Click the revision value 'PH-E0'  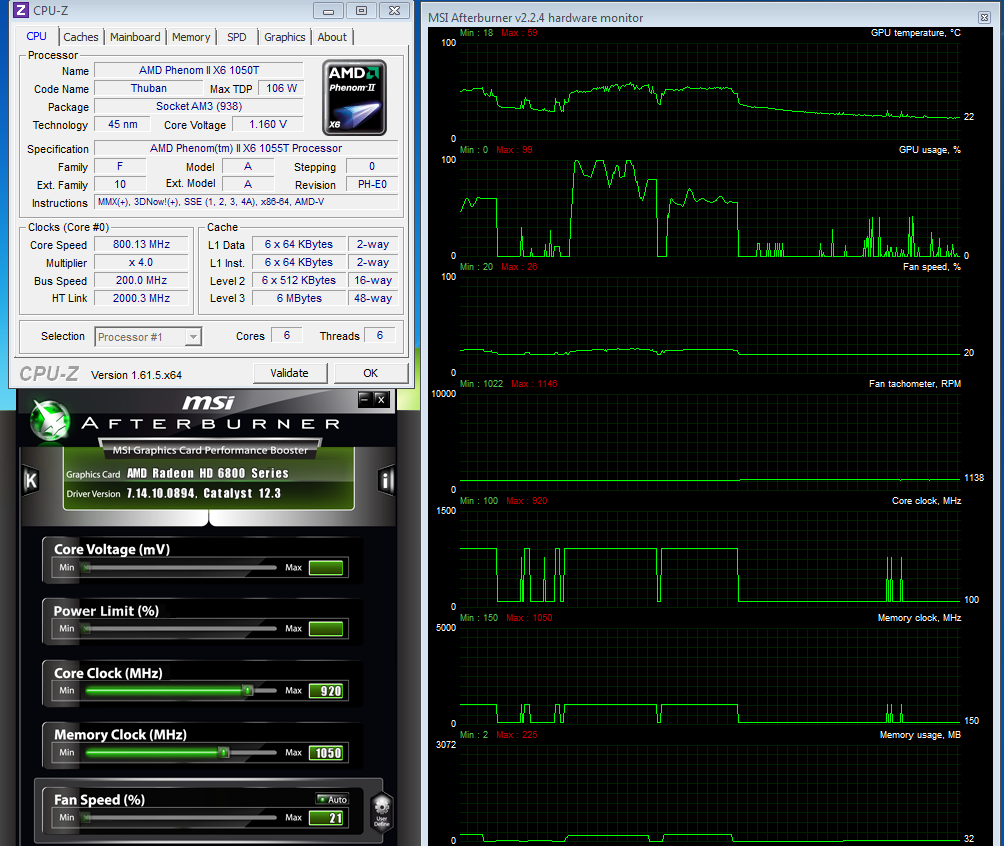(372, 184)
